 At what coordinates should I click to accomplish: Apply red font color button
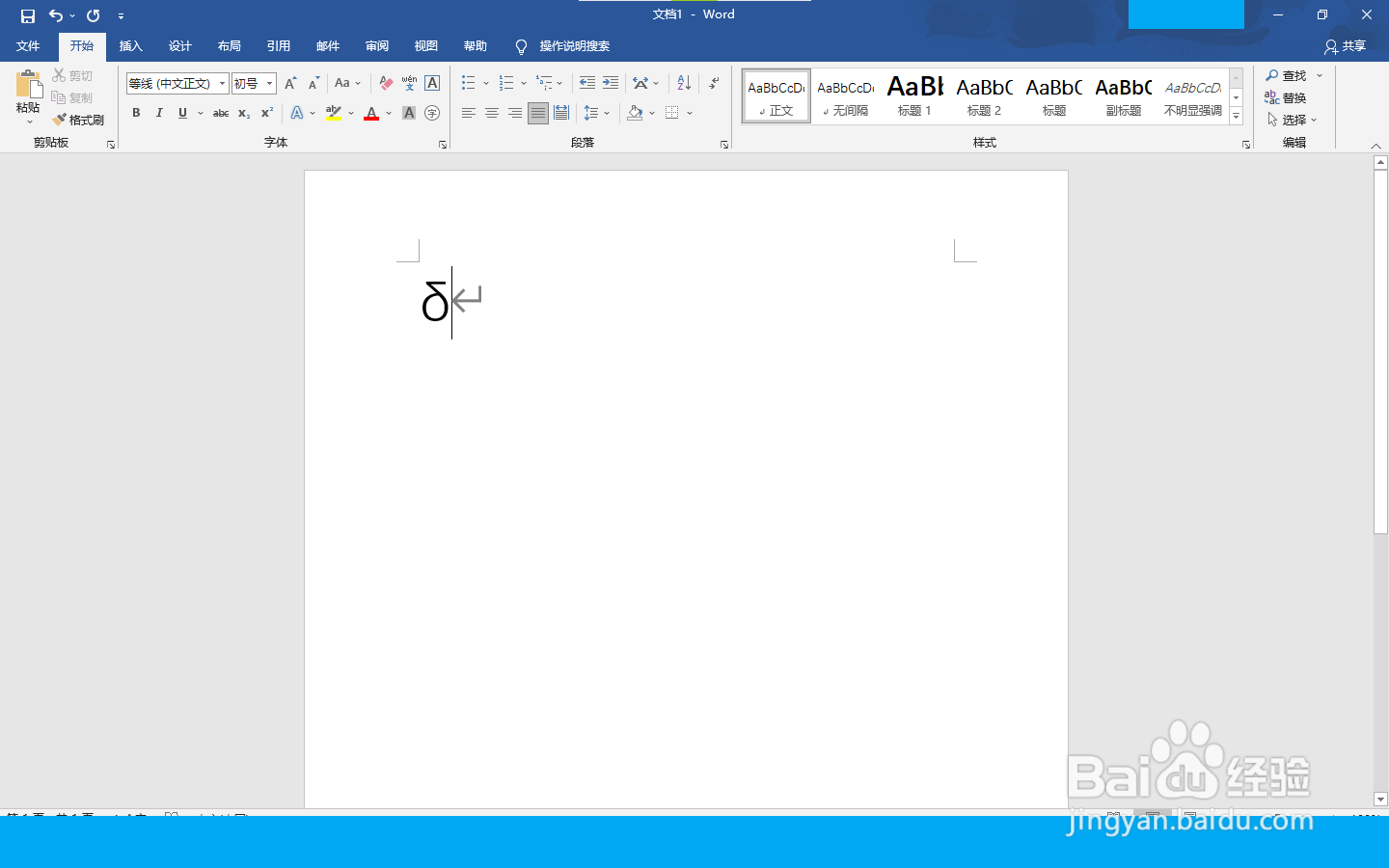tap(371, 113)
